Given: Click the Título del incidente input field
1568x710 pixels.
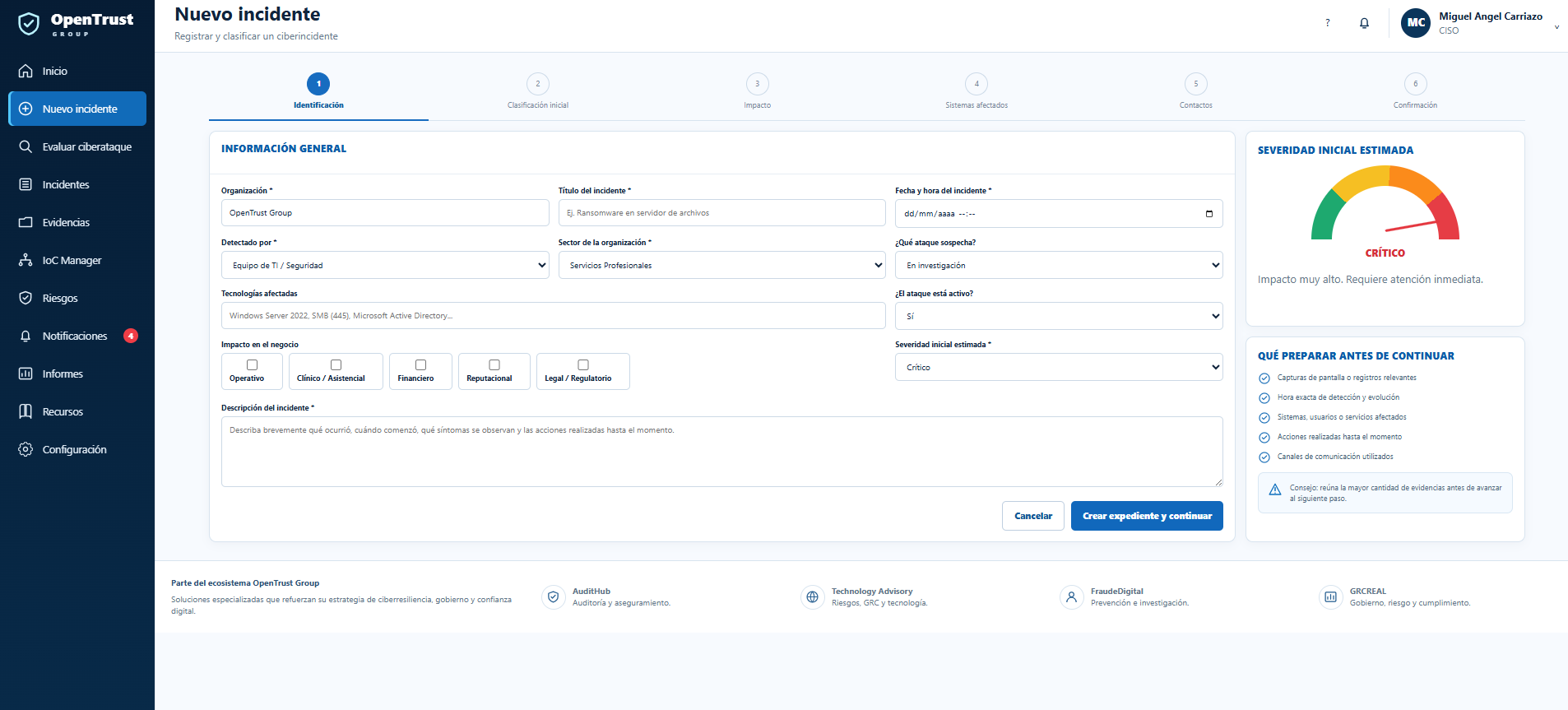Looking at the screenshot, I should click(721, 213).
